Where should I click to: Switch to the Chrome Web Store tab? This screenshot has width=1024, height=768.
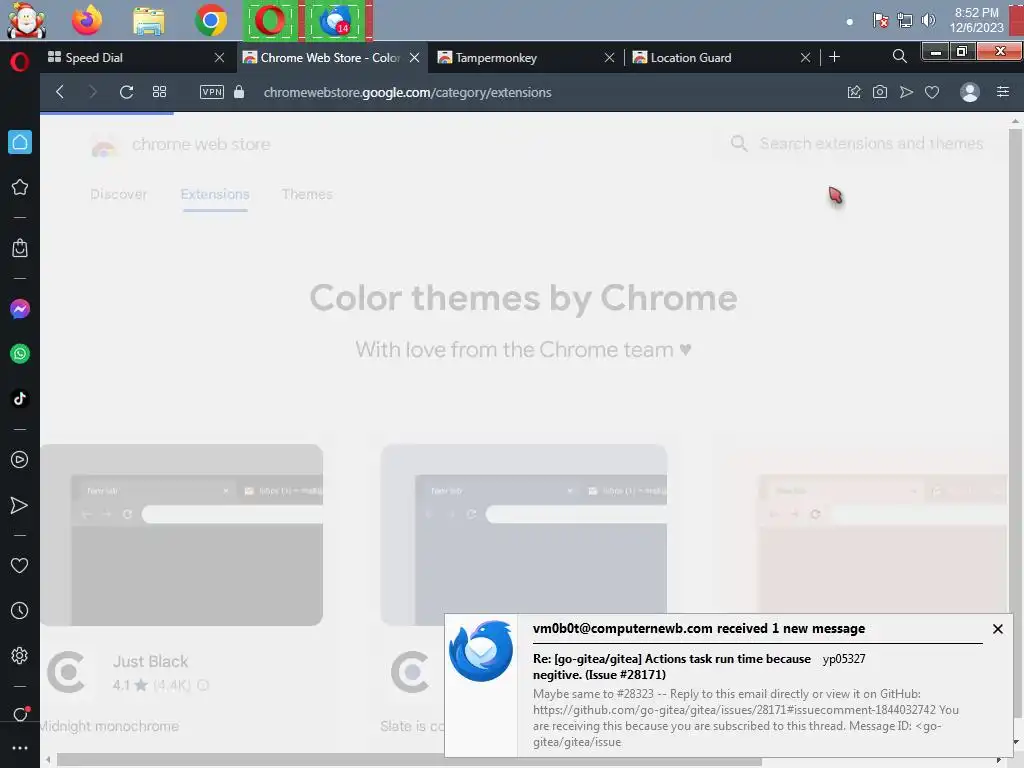pos(331,57)
